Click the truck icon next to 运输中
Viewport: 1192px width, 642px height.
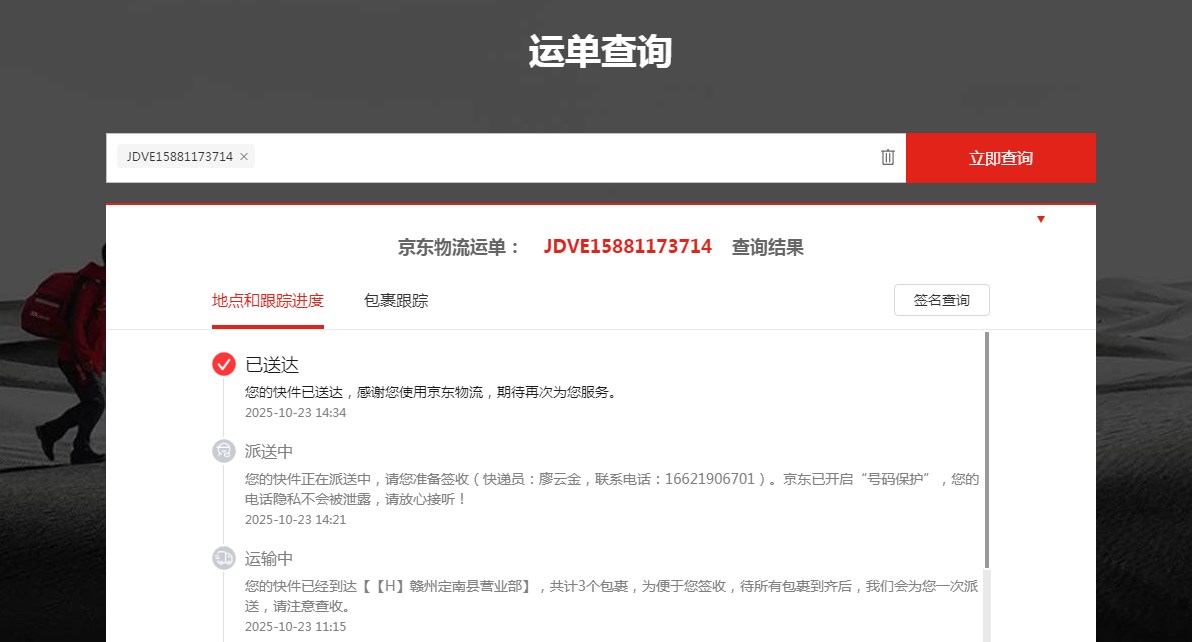click(x=224, y=558)
